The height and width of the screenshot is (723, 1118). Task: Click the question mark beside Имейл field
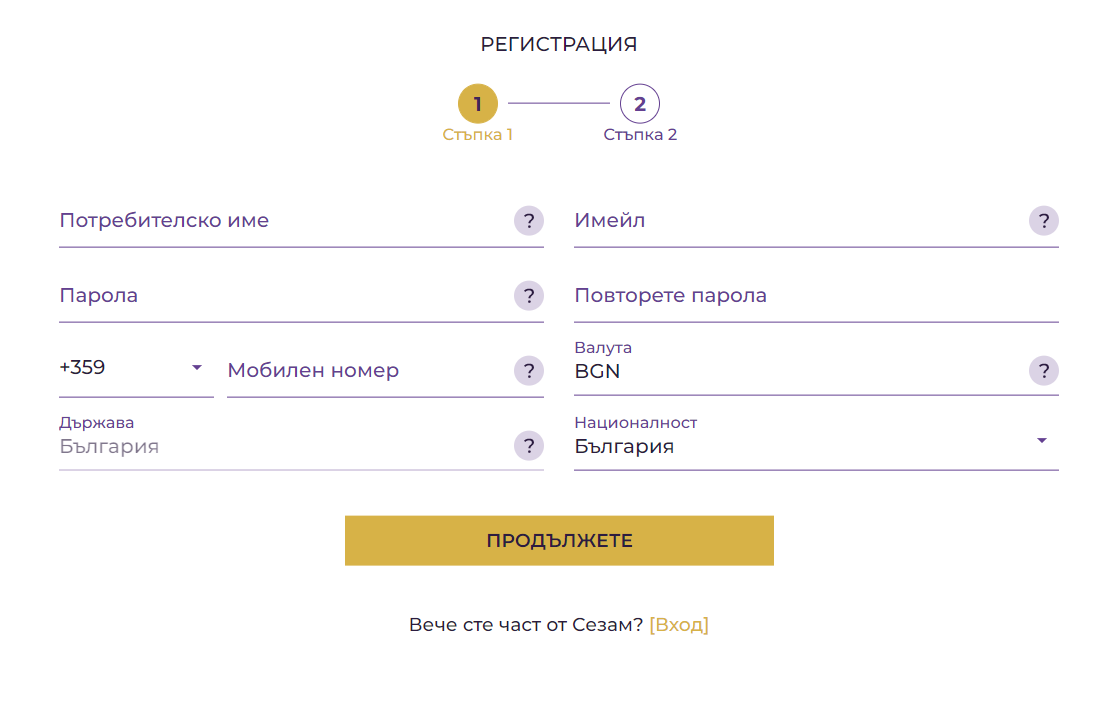pos(1043,221)
